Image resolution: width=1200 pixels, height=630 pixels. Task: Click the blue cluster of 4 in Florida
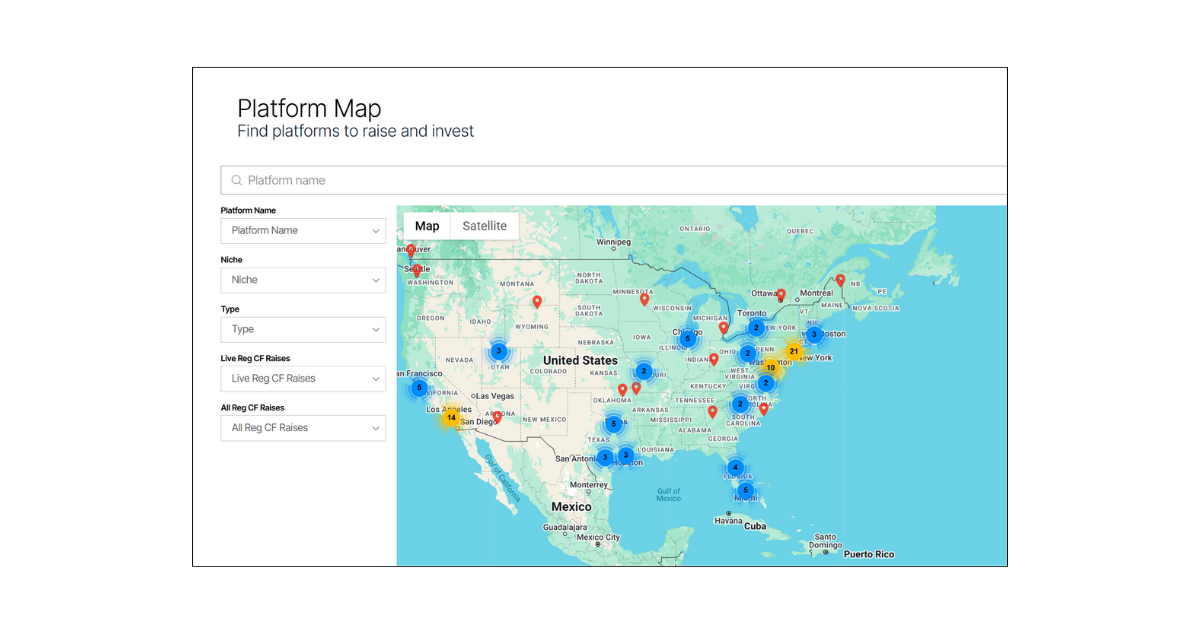click(735, 467)
